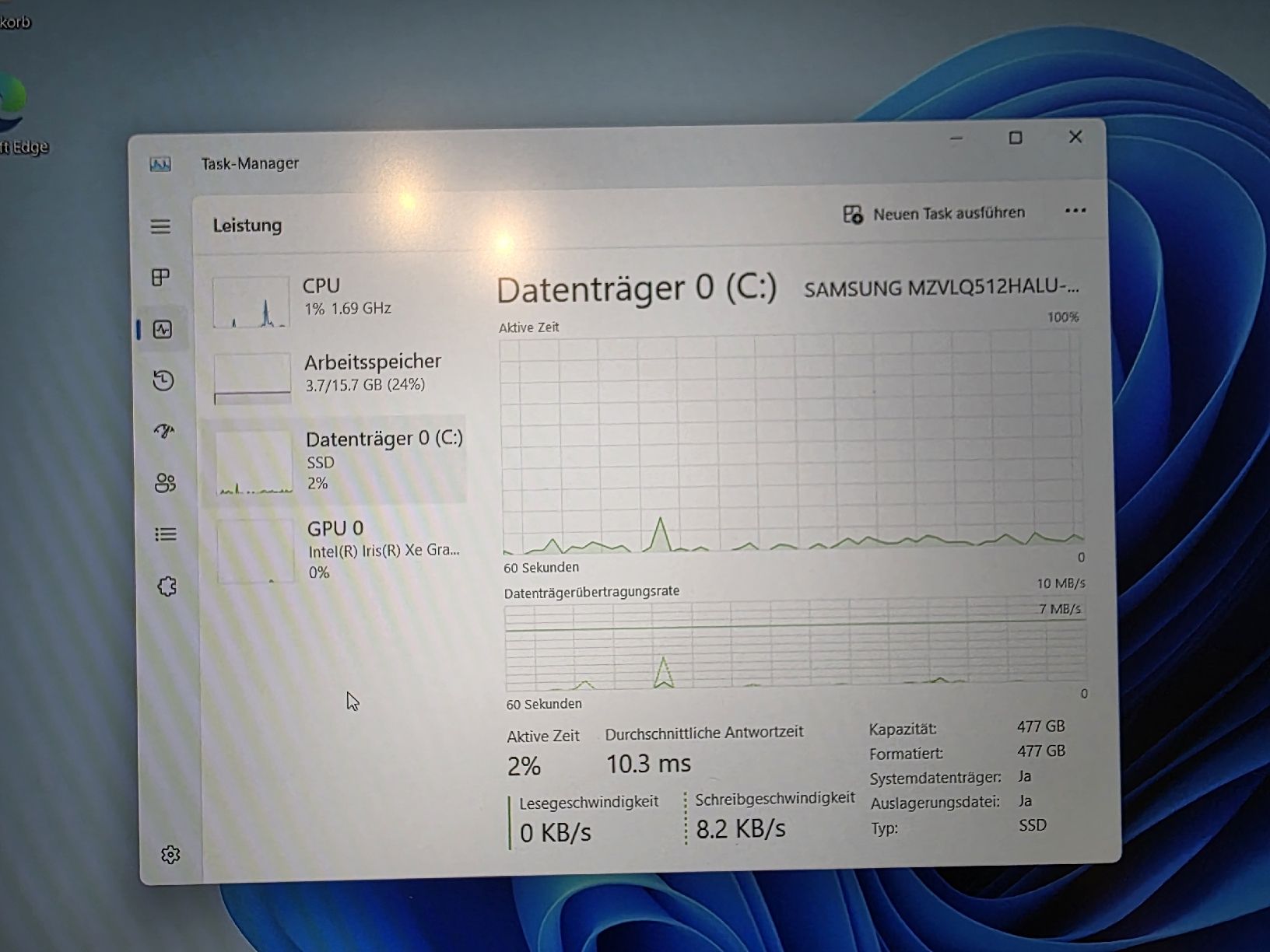Open the App history page icon
Image resolution: width=1270 pixels, height=952 pixels.
click(x=163, y=380)
